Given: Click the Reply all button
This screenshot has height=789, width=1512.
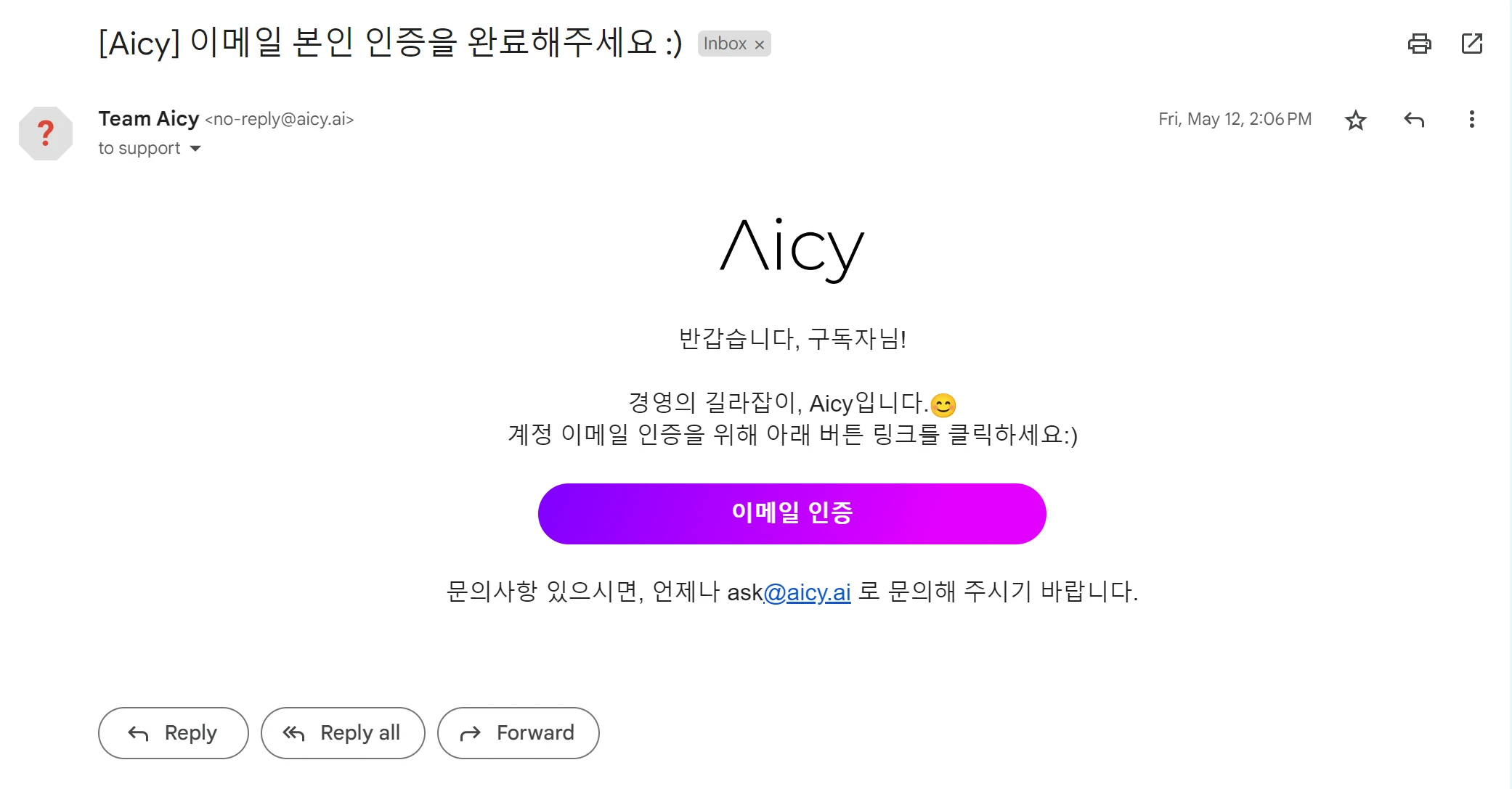Looking at the screenshot, I should pos(343,733).
